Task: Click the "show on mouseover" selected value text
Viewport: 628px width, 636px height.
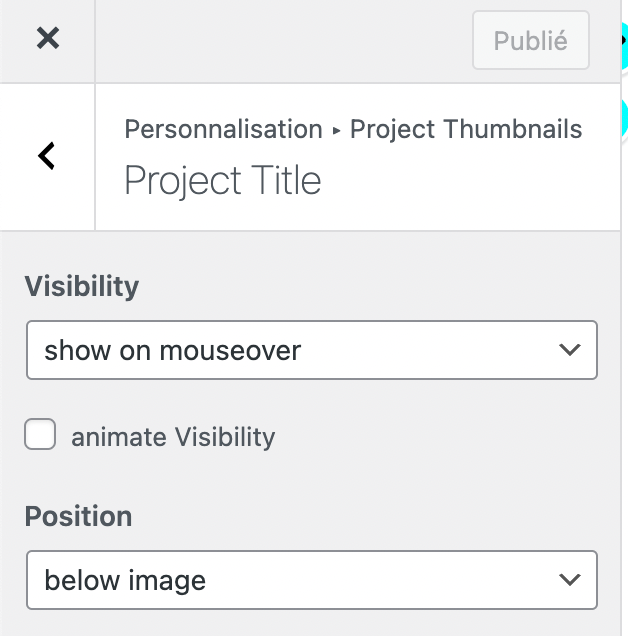Action: (x=173, y=350)
